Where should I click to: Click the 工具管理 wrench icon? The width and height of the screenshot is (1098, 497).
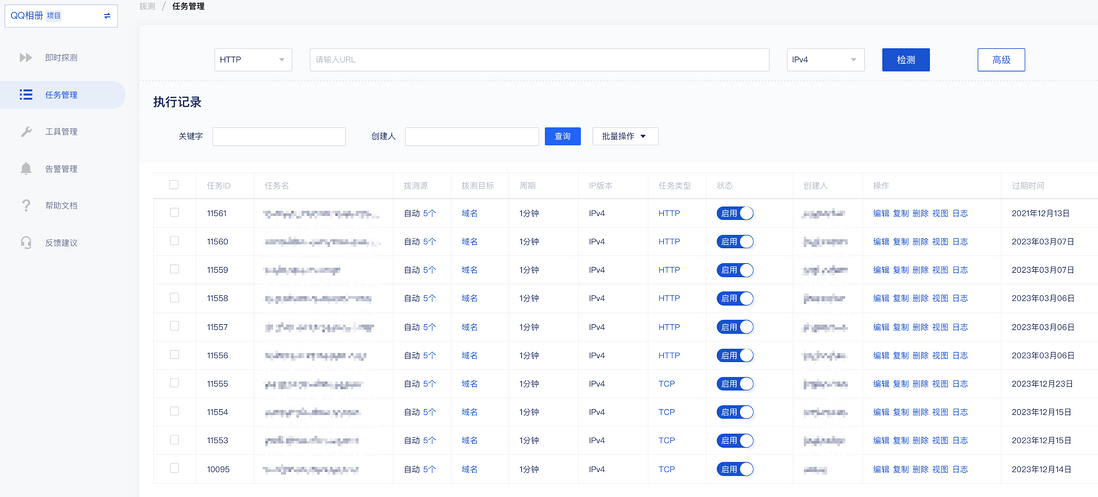(x=26, y=132)
